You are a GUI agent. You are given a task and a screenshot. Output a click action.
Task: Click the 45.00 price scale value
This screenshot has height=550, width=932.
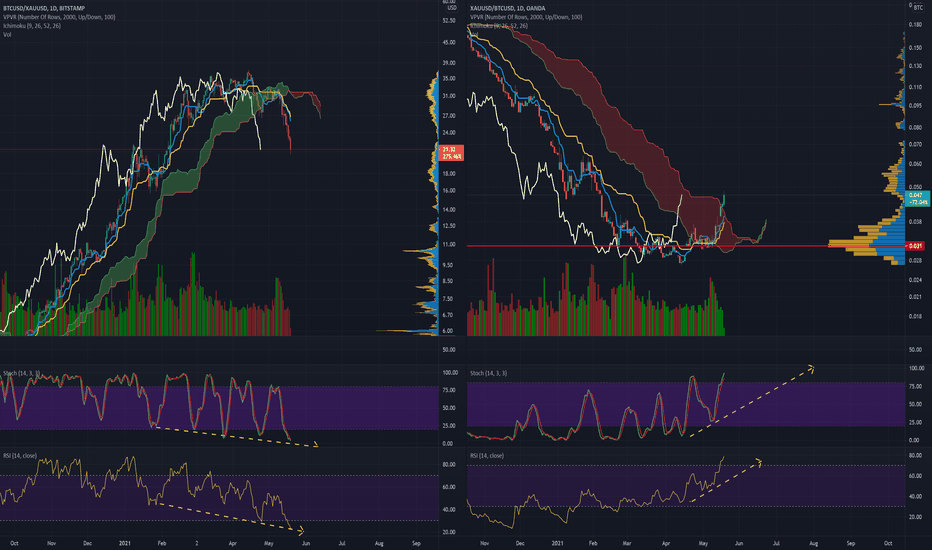click(x=449, y=42)
